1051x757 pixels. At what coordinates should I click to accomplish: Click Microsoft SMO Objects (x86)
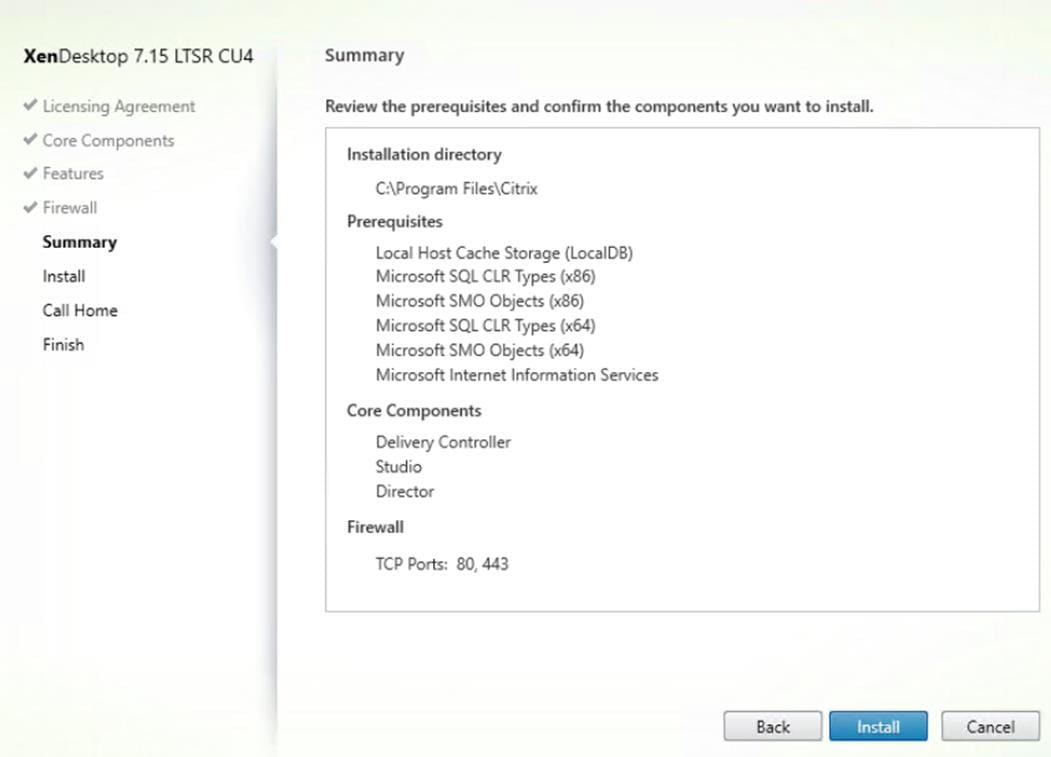[x=479, y=301]
